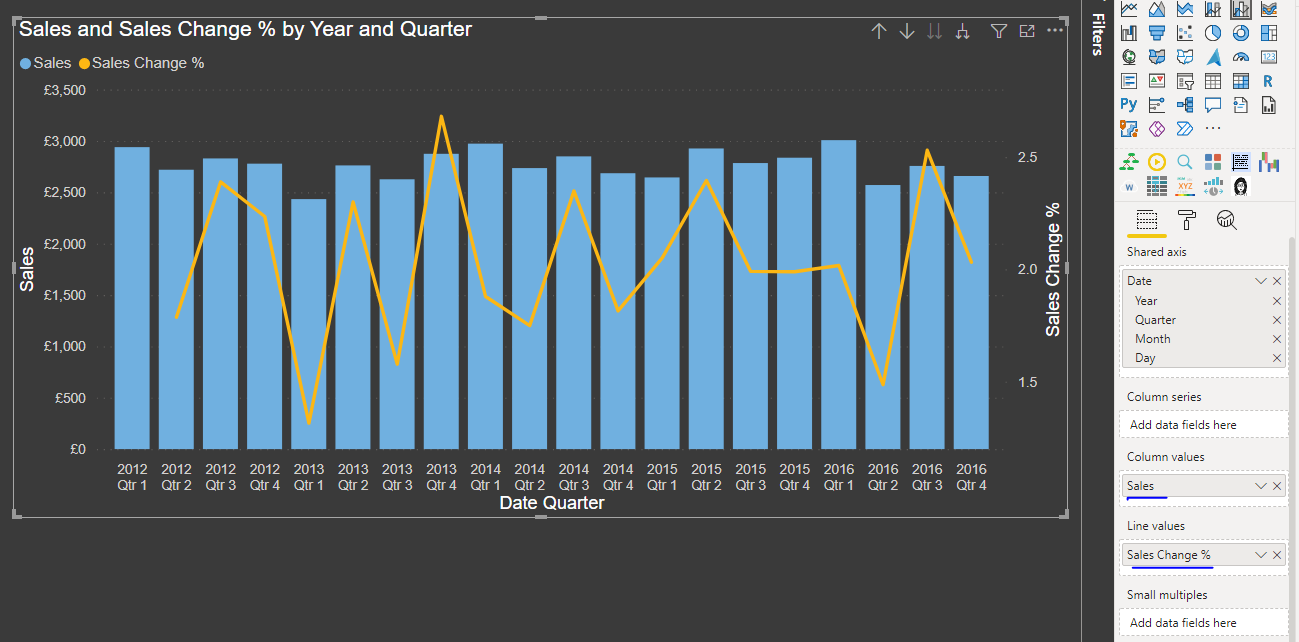Click the drill up arrow on chart
The height and width of the screenshot is (642, 1299).
point(879,31)
